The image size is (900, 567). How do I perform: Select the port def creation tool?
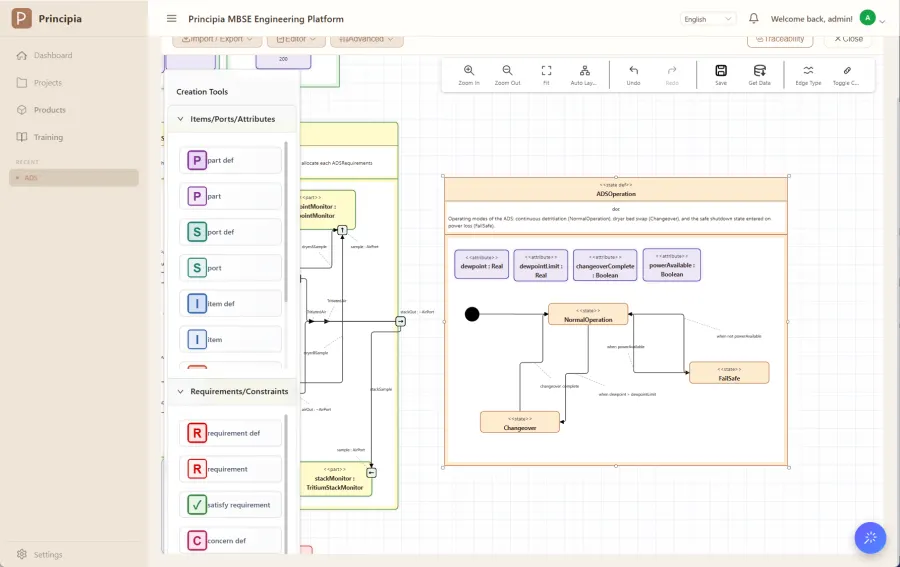[x=230, y=232]
